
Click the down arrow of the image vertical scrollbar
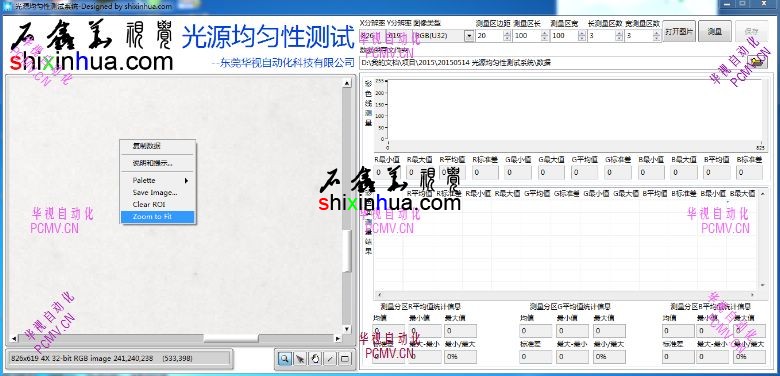coord(347,329)
